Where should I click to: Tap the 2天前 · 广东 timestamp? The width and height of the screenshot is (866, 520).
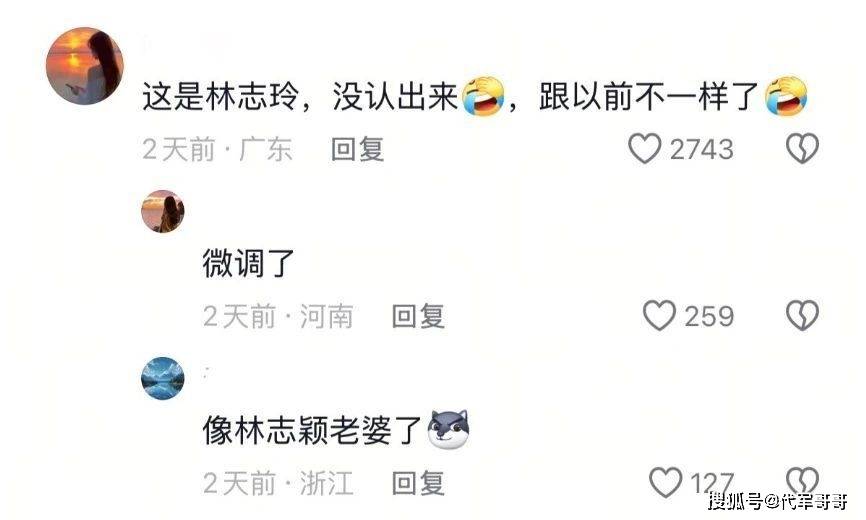click(217, 149)
